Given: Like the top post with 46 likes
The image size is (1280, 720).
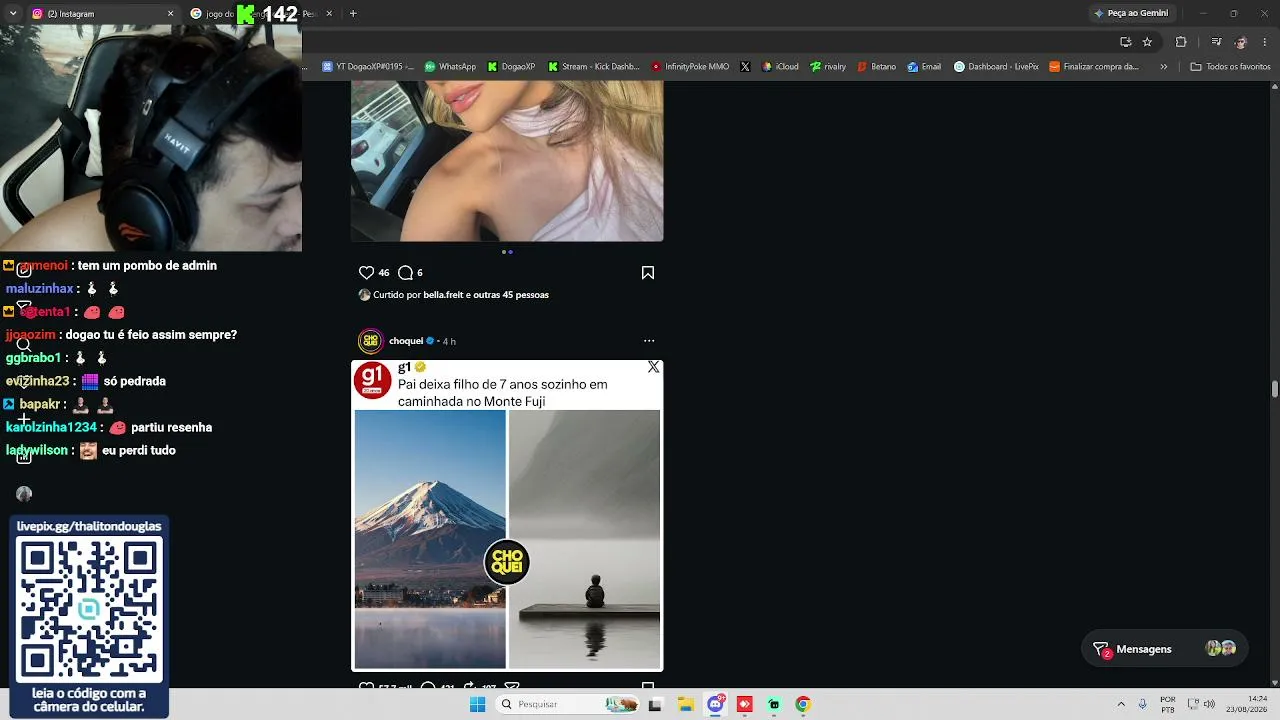Looking at the screenshot, I should click(366, 272).
